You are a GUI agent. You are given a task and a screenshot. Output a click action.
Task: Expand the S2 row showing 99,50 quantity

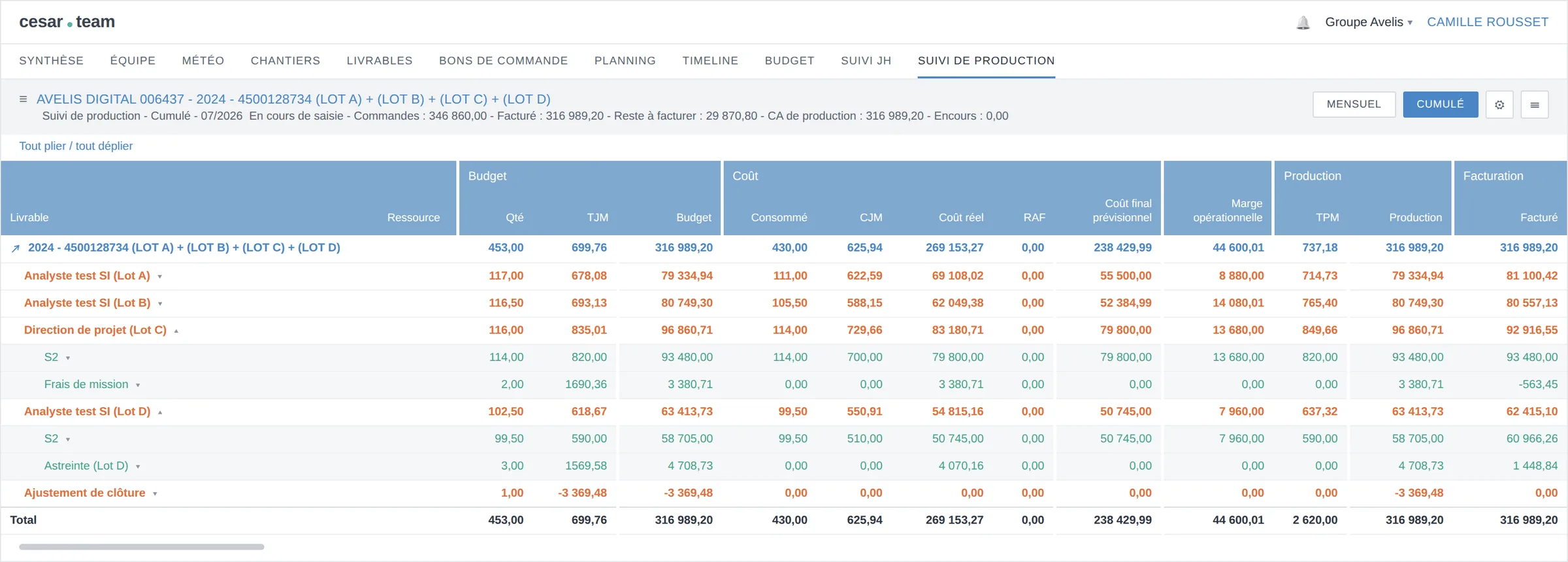click(68, 440)
